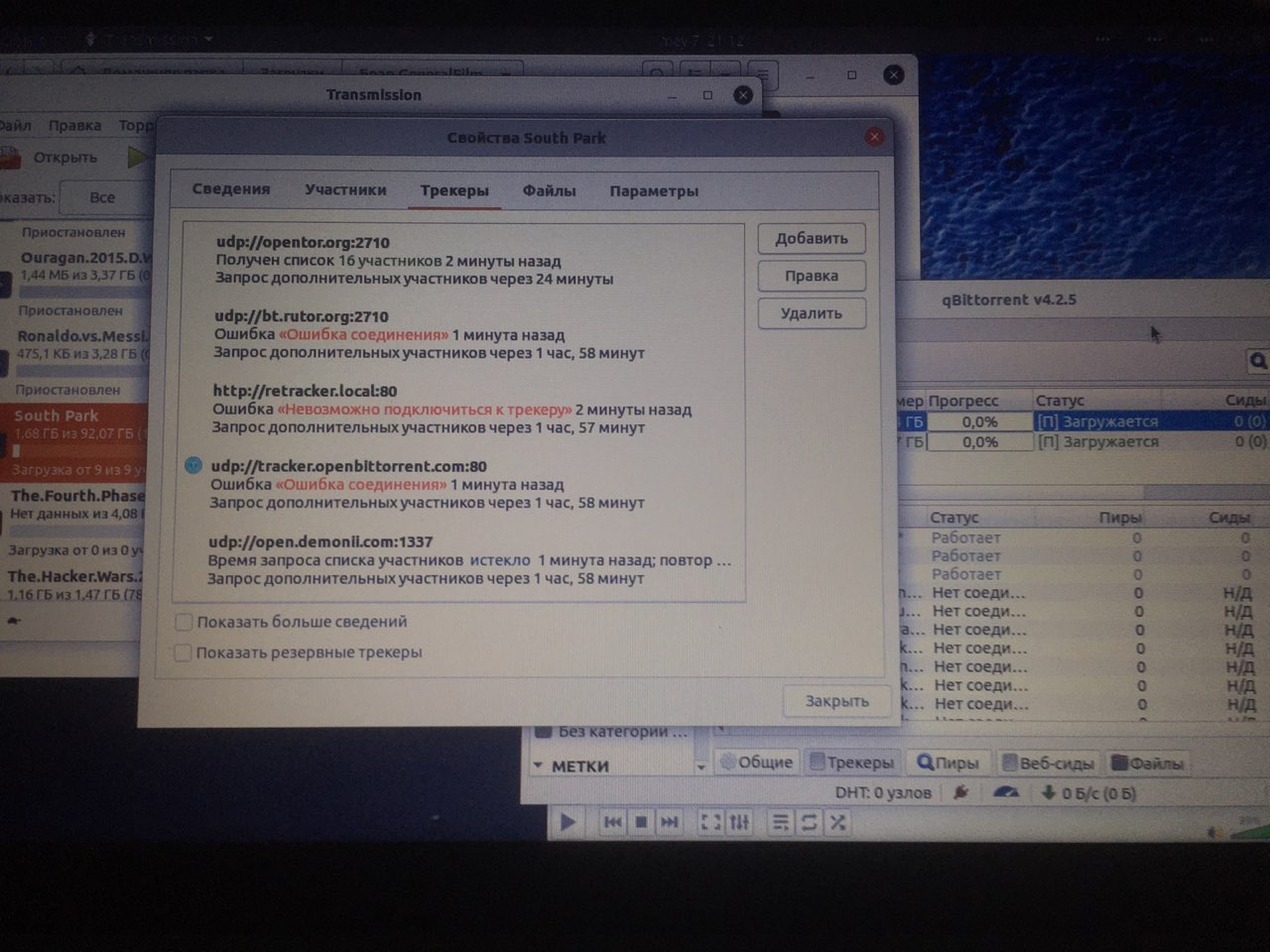
Task: Open Пиры tab in qBittorrent
Action: point(948,763)
